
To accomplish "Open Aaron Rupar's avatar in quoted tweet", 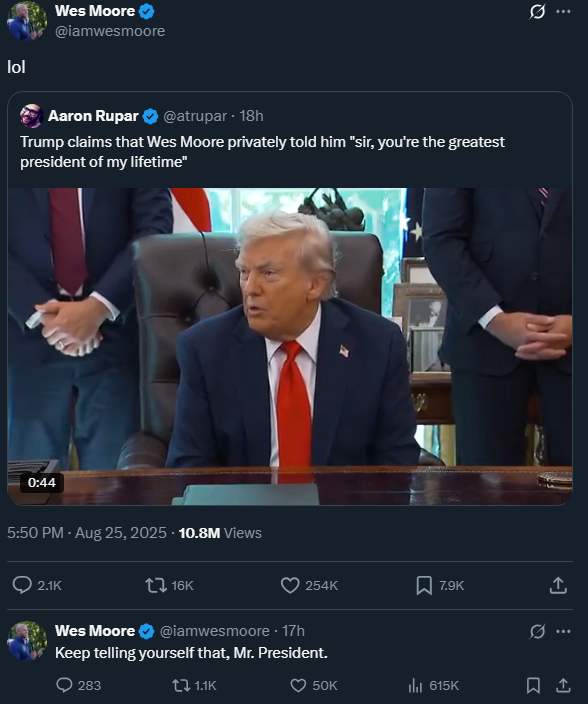I will (x=31, y=116).
